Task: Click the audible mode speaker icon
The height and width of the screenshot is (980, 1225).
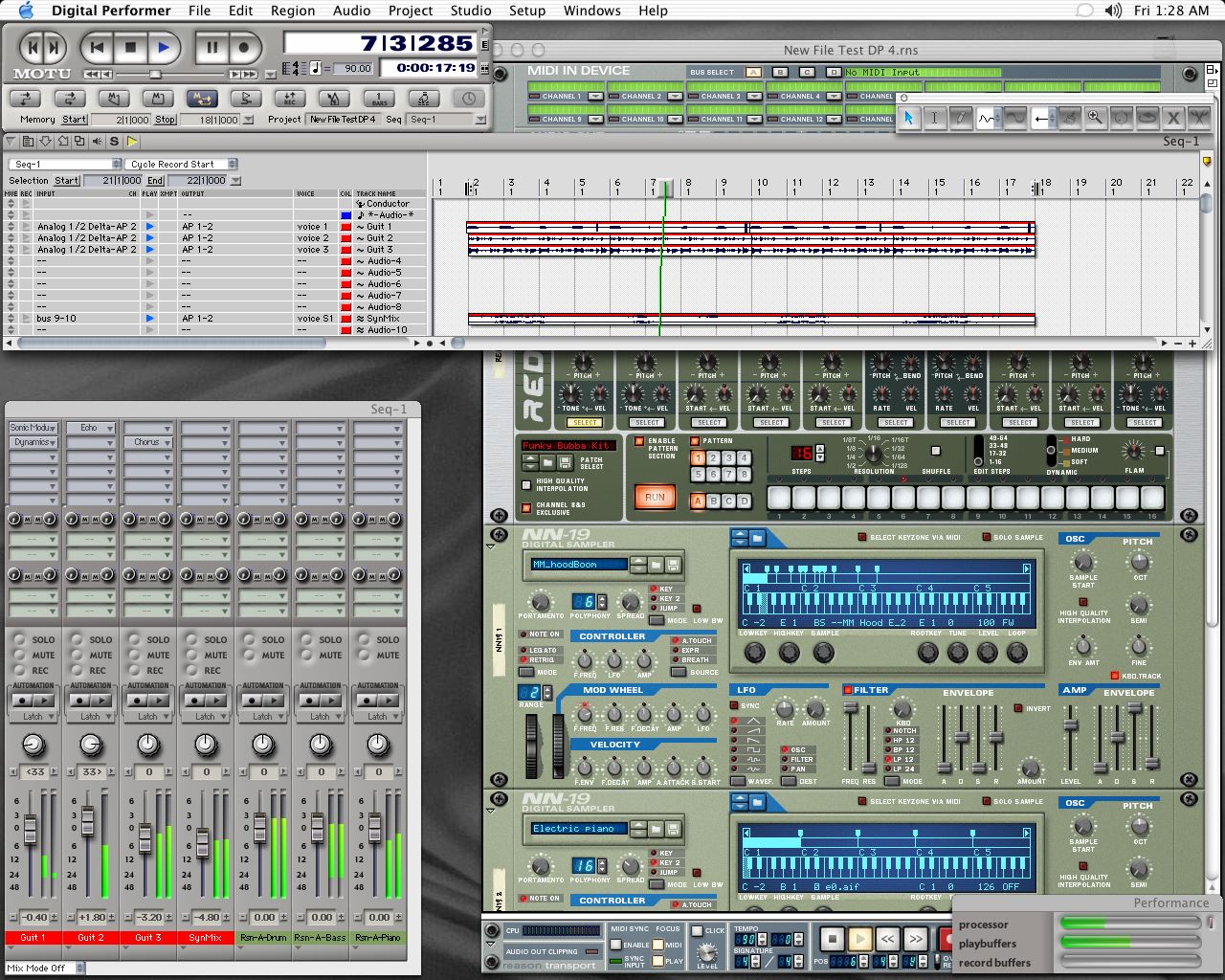Action: click(98, 142)
